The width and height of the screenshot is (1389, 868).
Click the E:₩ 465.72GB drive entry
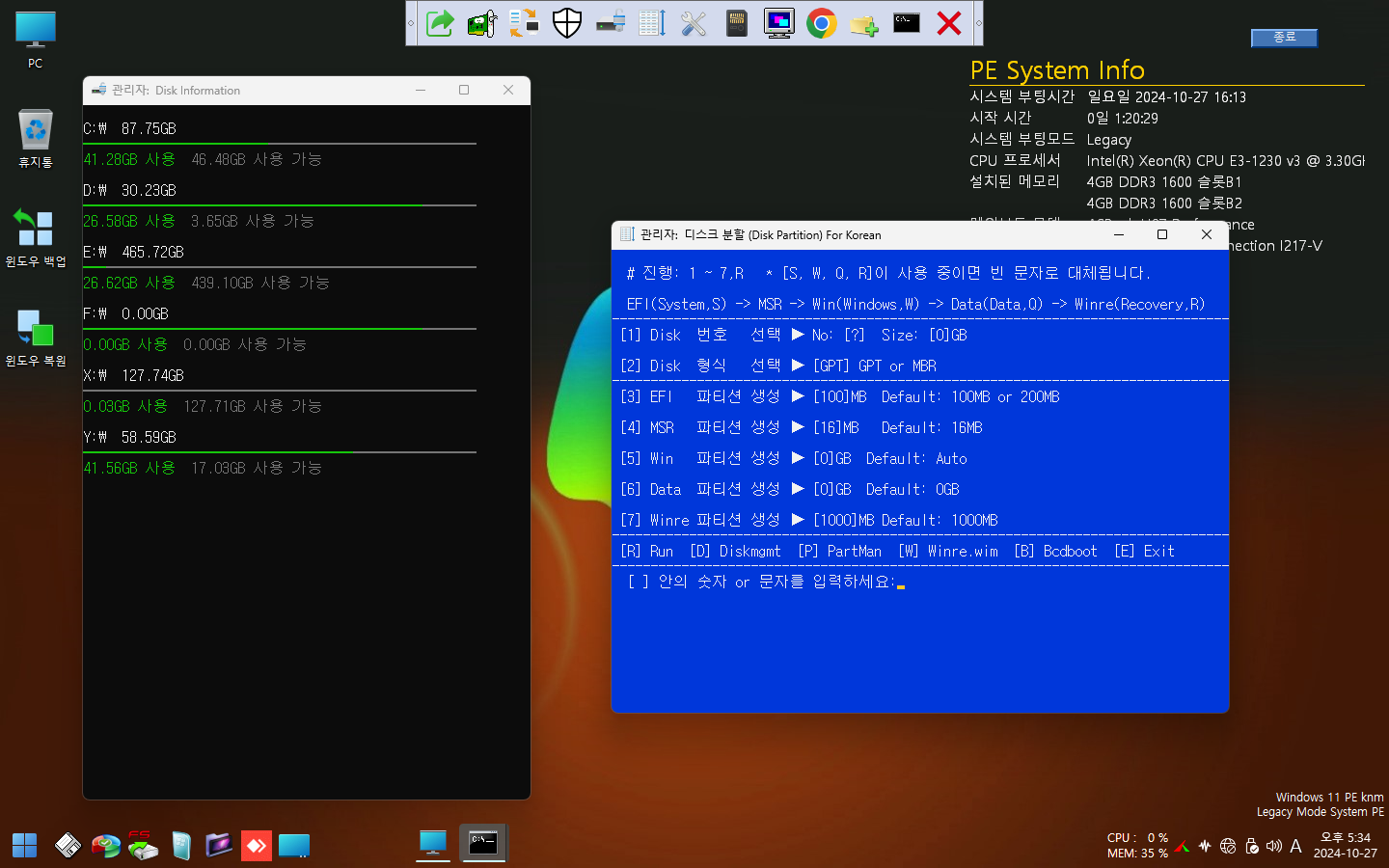click(x=134, y=252)
